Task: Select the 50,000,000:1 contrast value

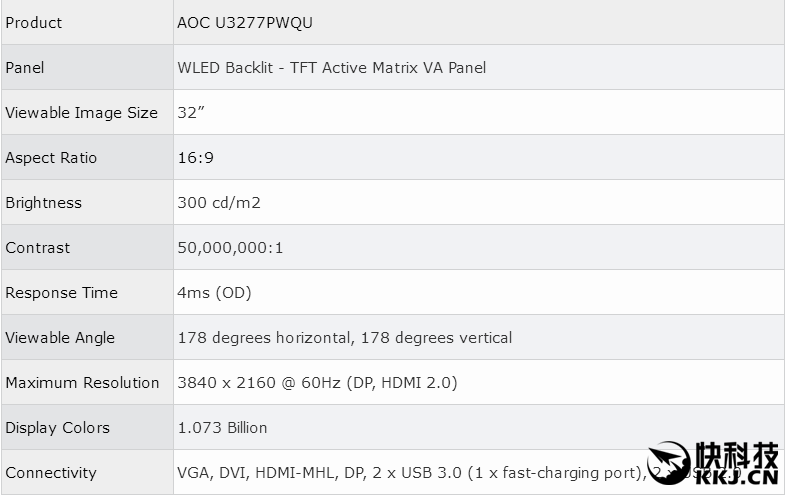Action: [x=230, y=247]
